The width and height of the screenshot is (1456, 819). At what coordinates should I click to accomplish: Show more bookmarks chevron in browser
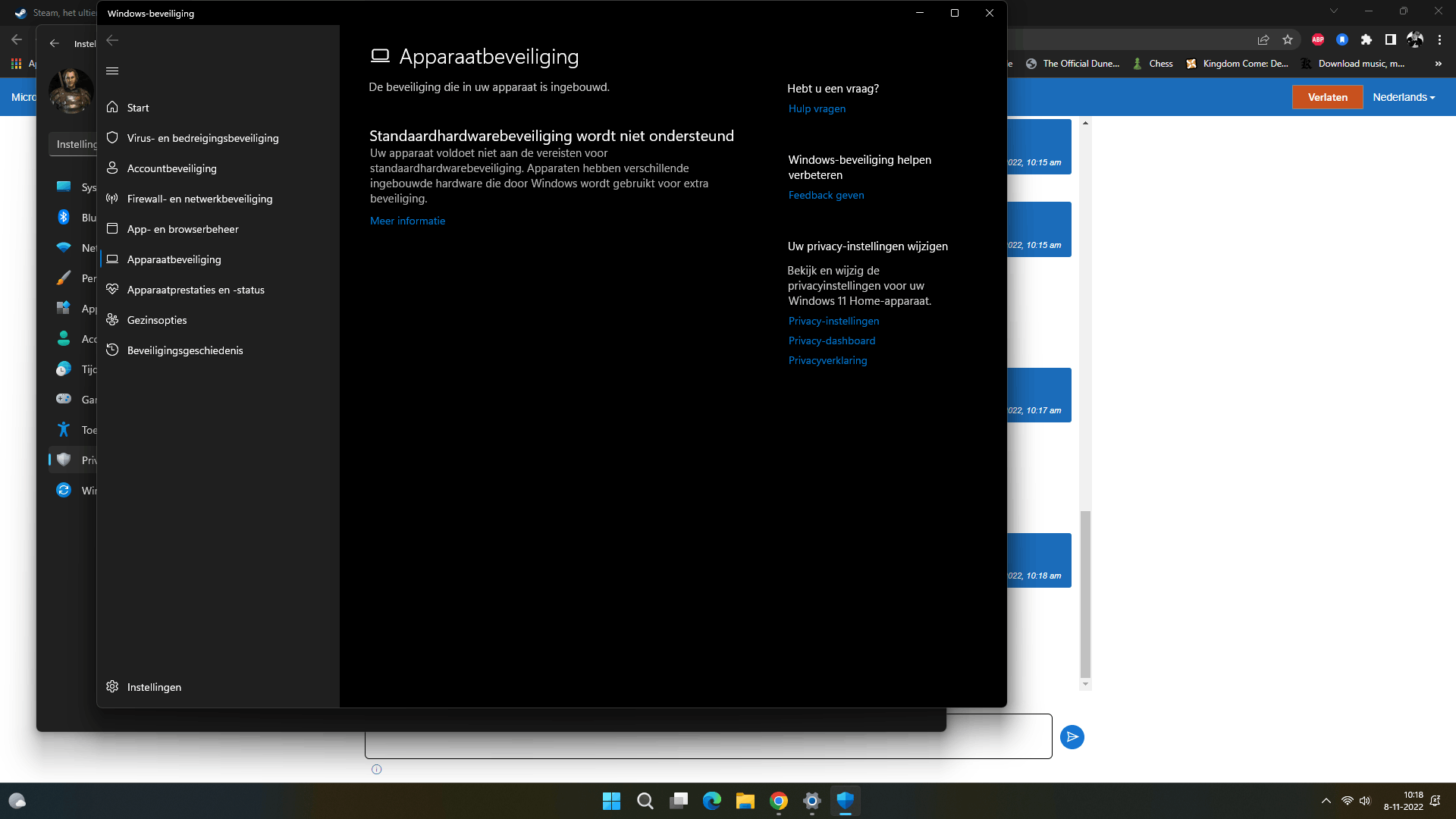pyautogui.click(x=1438, y=64)
